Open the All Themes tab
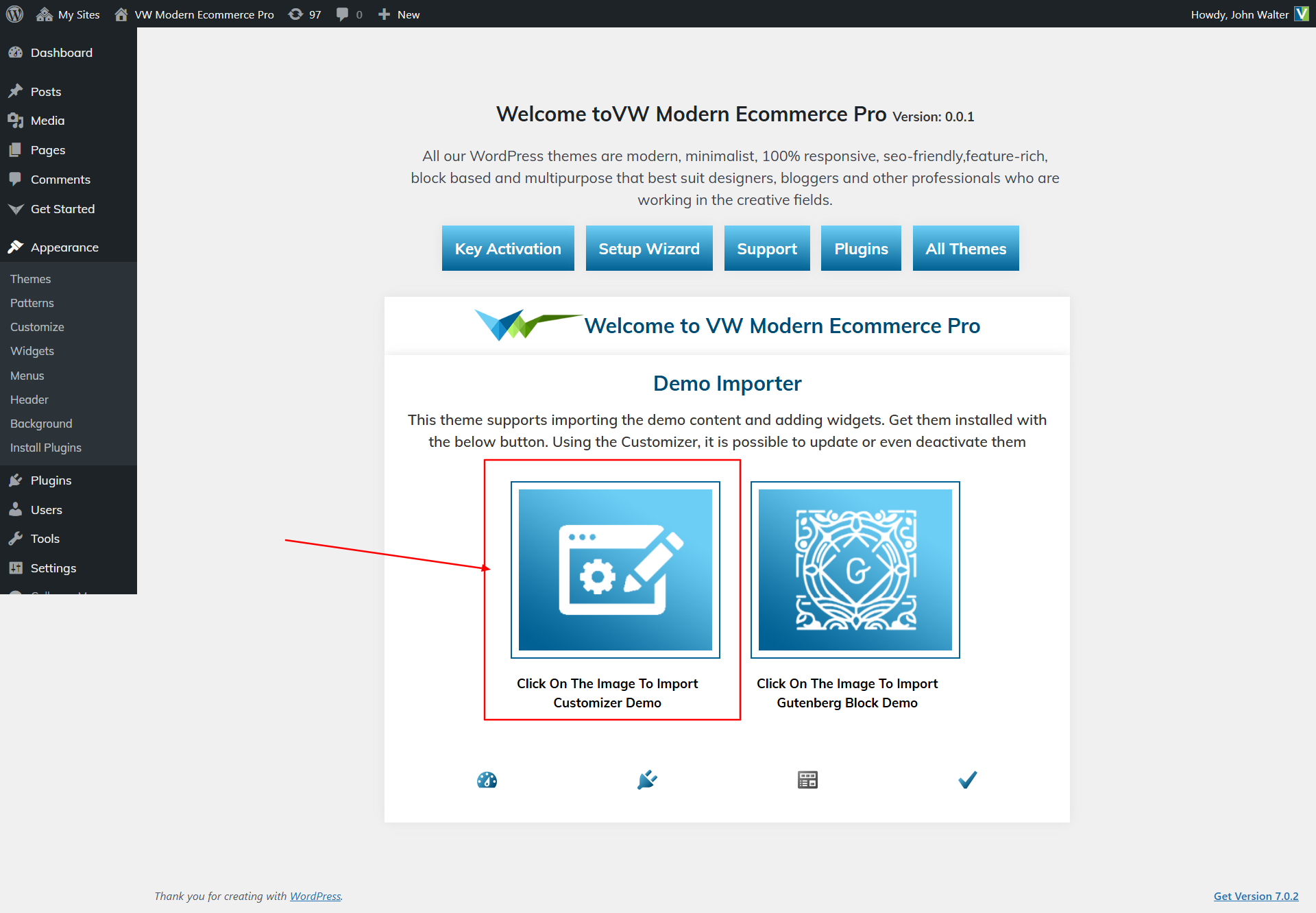 (966, 248)
